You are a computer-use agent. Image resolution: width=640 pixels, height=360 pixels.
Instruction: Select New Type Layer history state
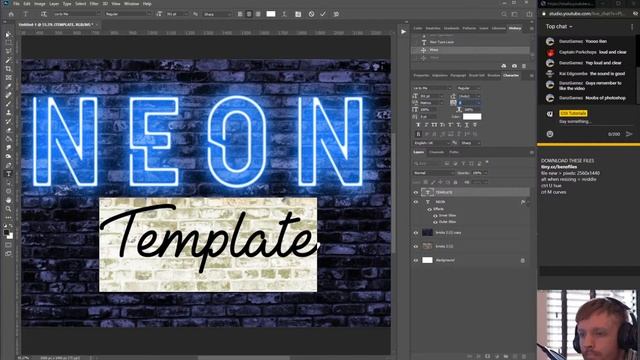[x=471, y=42]
